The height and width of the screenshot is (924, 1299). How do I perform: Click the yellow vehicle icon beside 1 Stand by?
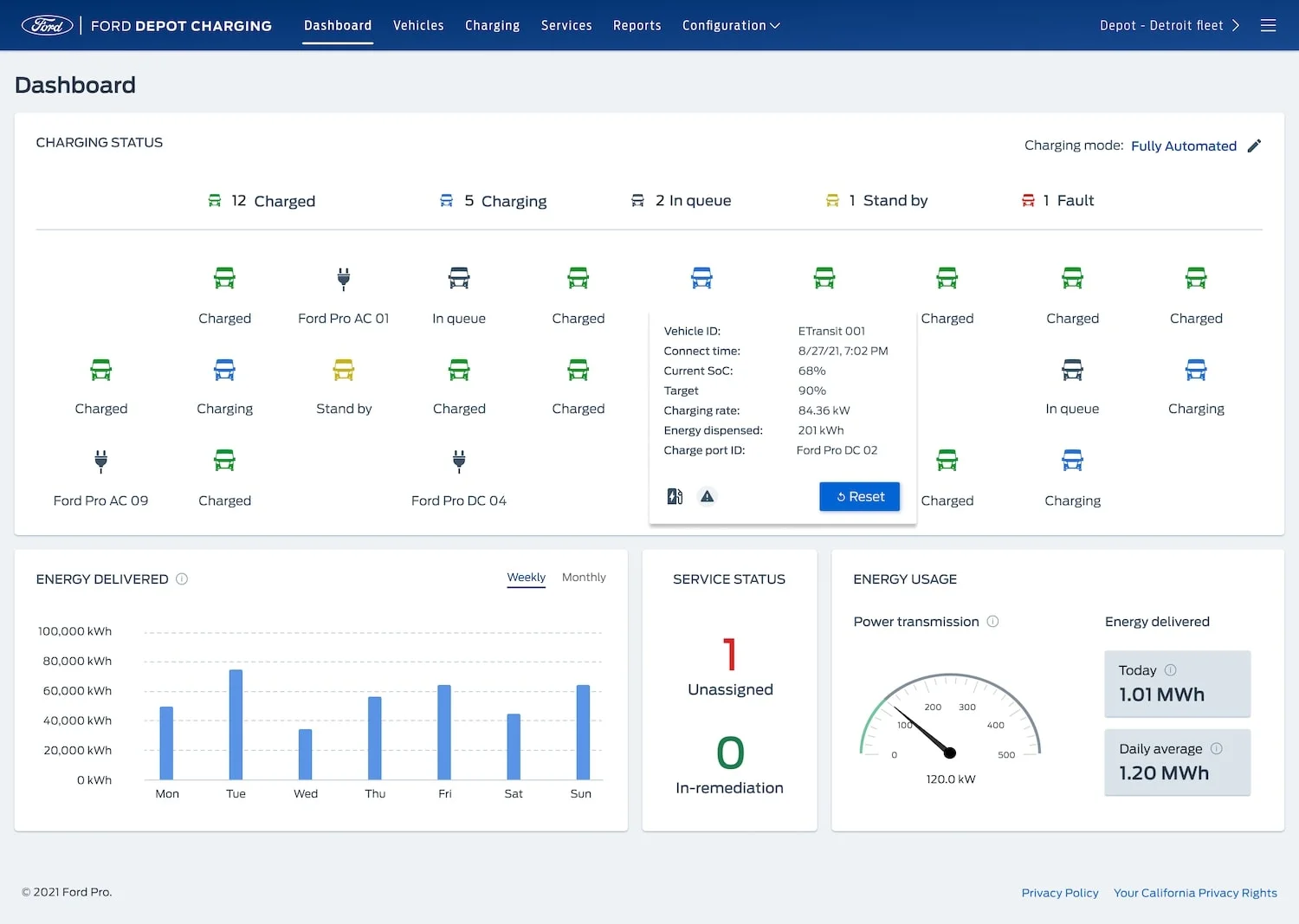point(832,200)
